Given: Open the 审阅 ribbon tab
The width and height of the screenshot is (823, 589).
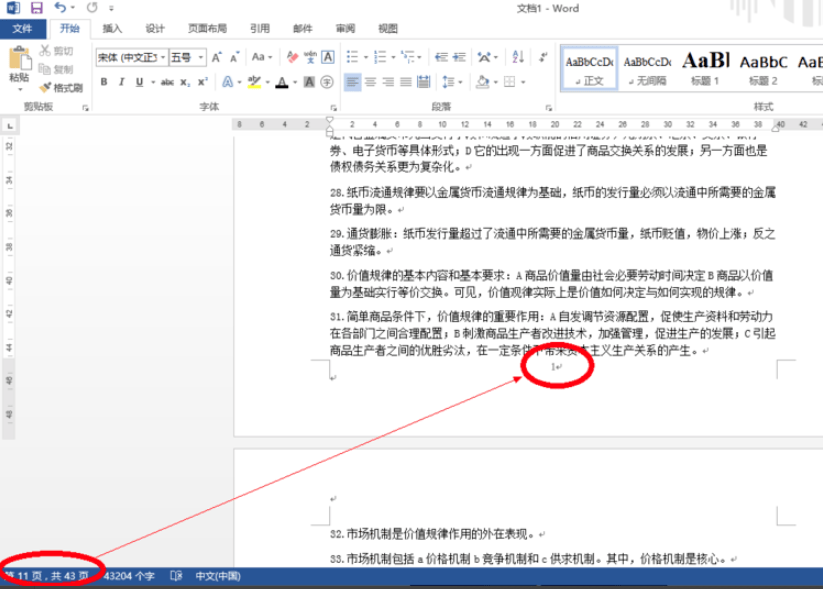Looking at the screenshot, I should click(x=345, y=29).
